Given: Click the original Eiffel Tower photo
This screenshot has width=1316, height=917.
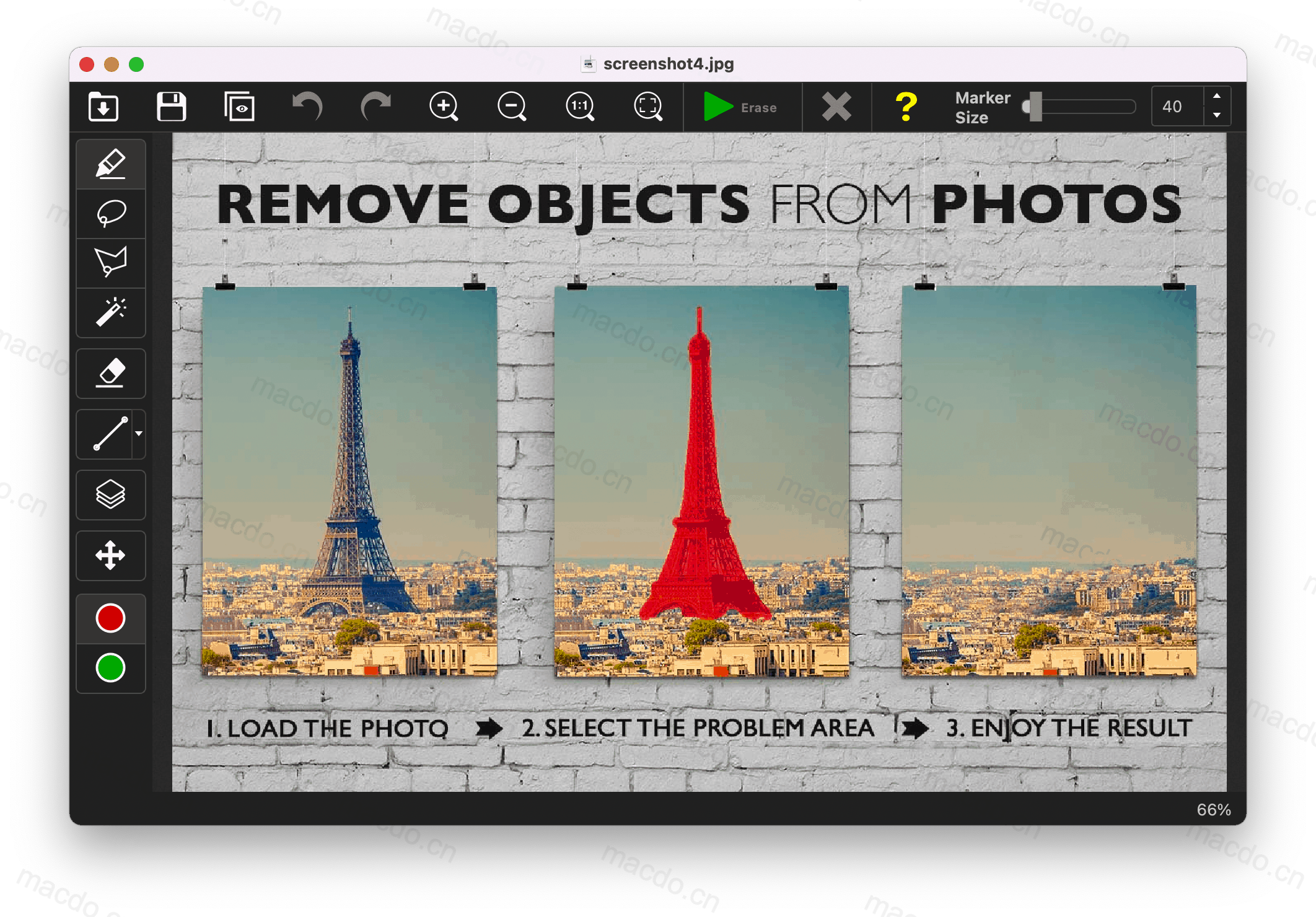Looking at the screenshot, I should pos(349,480).
